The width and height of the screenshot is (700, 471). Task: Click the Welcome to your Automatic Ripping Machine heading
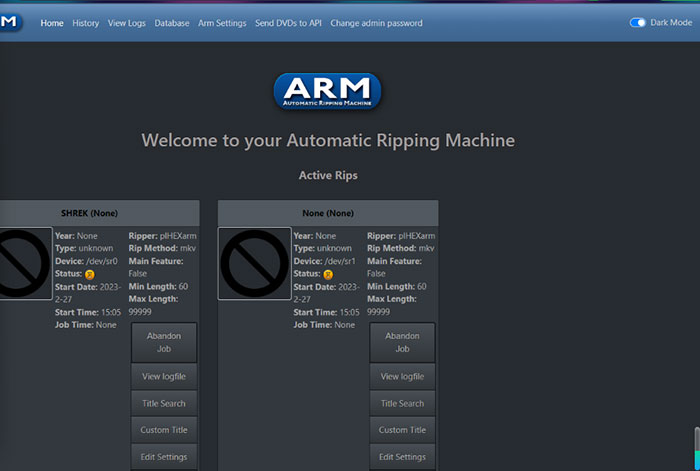click(x=328, y=141)
